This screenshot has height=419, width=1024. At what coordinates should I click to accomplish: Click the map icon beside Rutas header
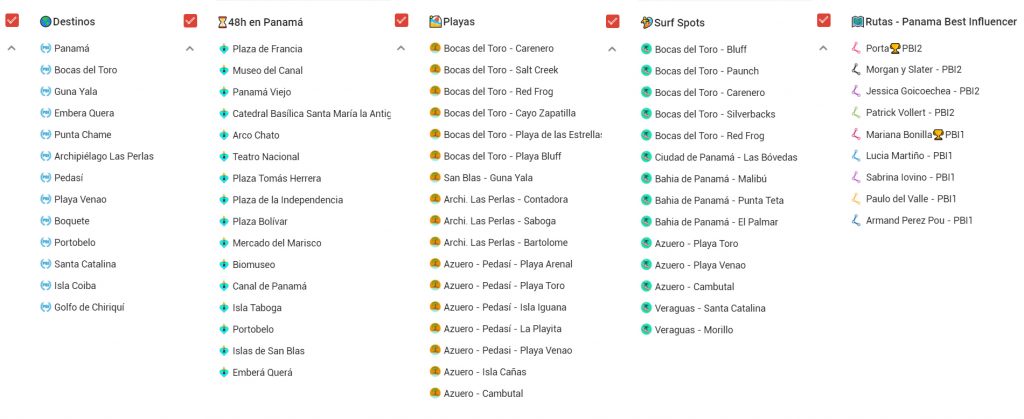pos(857,21)
